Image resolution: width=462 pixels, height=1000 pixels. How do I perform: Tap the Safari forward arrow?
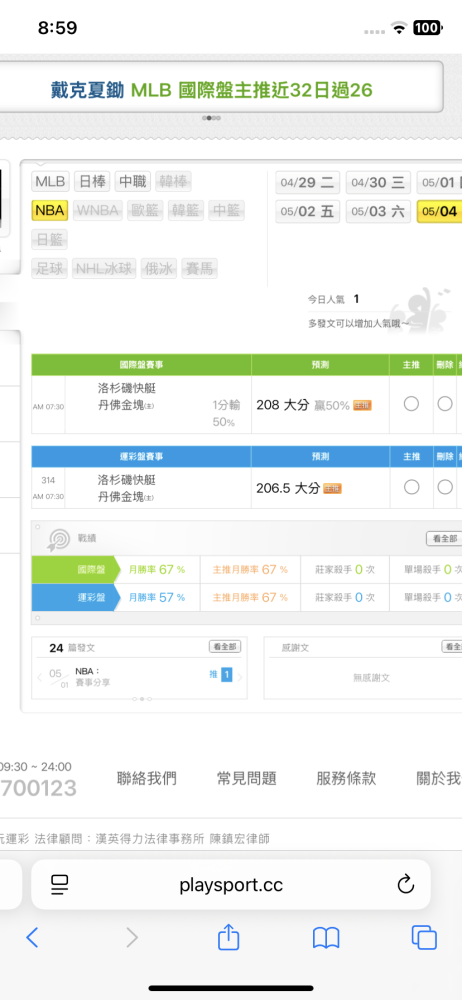pos(131,937)
